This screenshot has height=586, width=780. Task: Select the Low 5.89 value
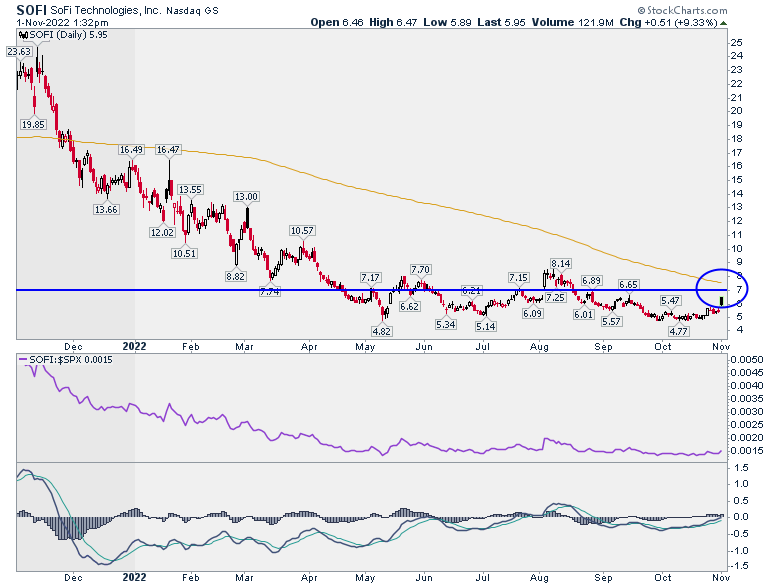pos(447,22)
